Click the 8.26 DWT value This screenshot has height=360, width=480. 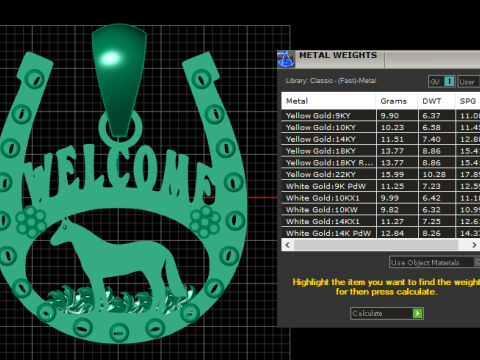point(431,233)
